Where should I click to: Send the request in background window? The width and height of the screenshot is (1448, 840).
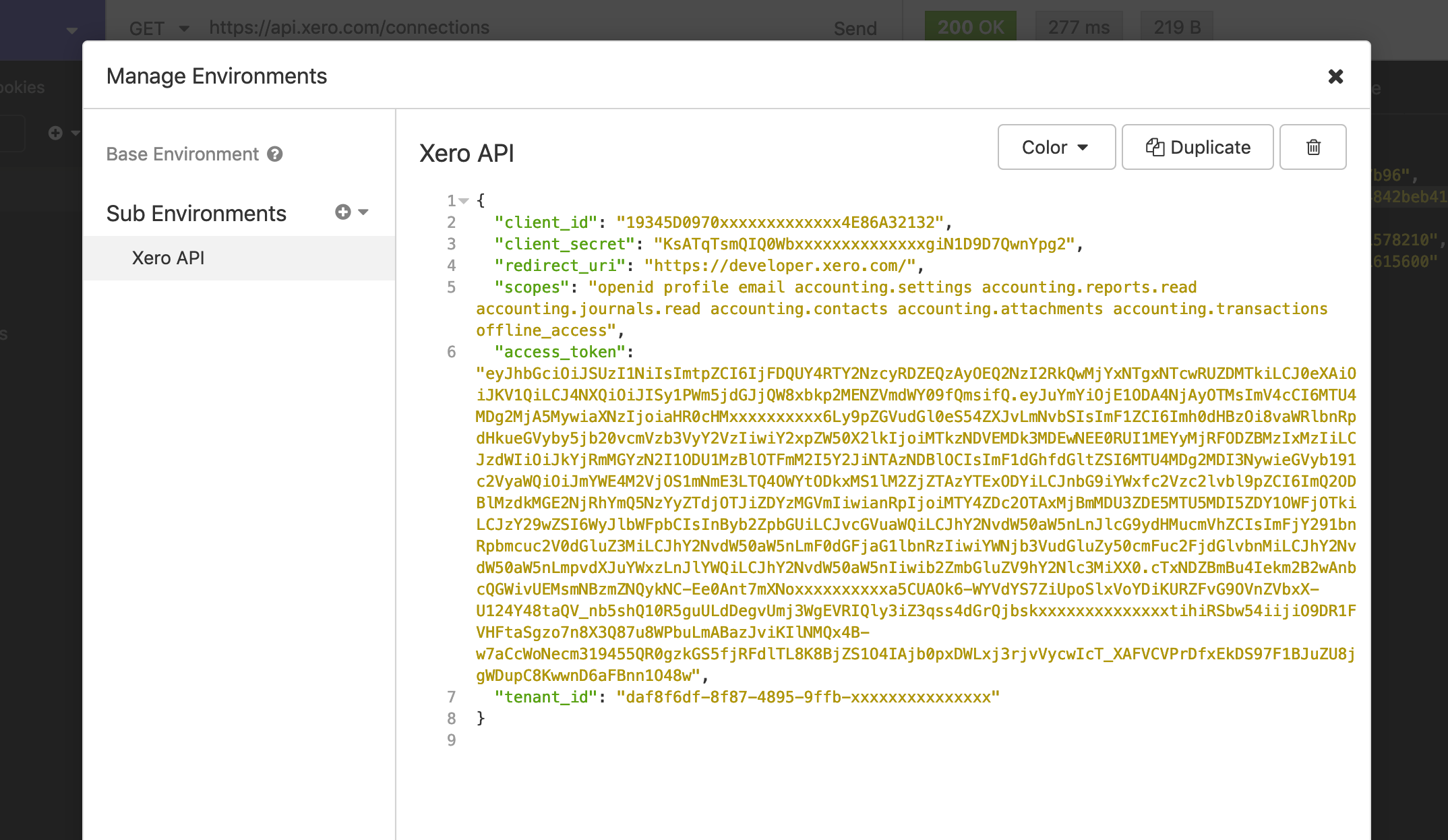click(x=855, y=28)
